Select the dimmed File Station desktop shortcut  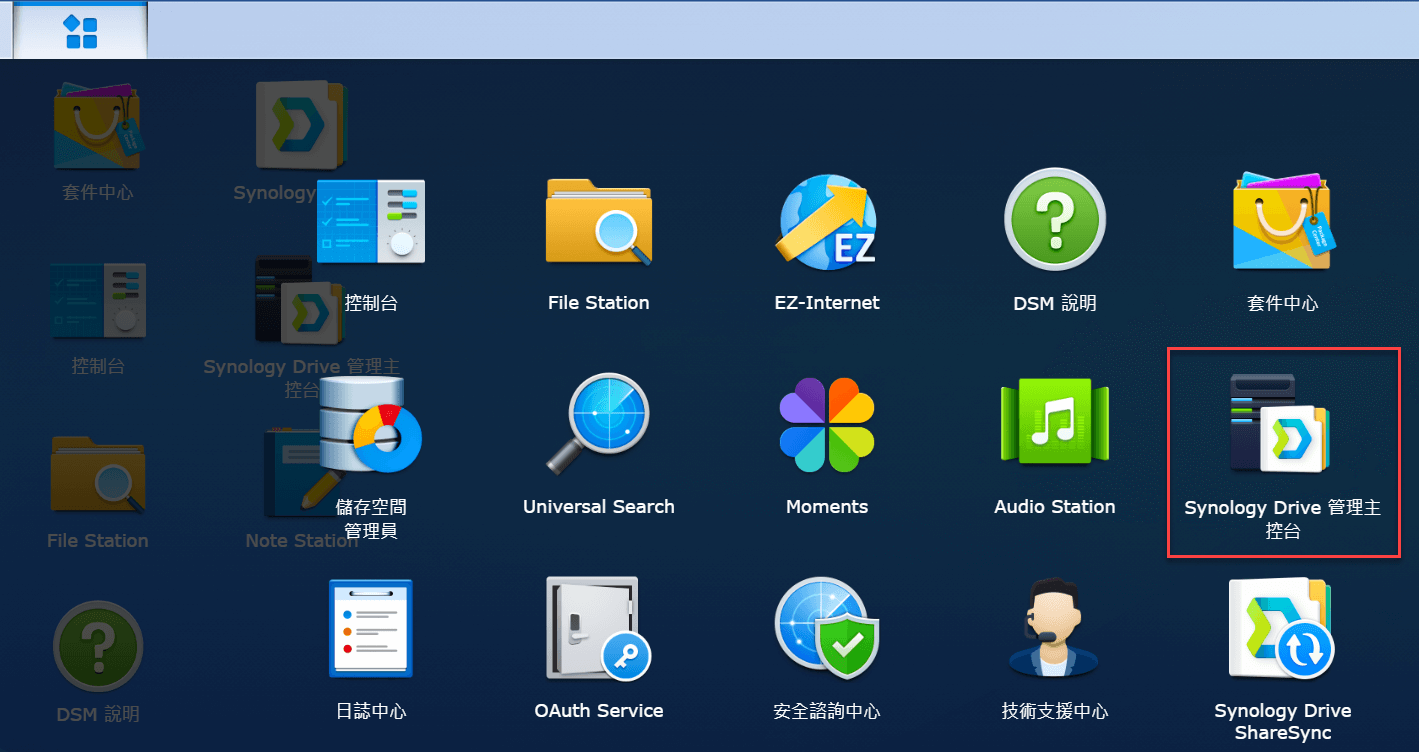98,492
